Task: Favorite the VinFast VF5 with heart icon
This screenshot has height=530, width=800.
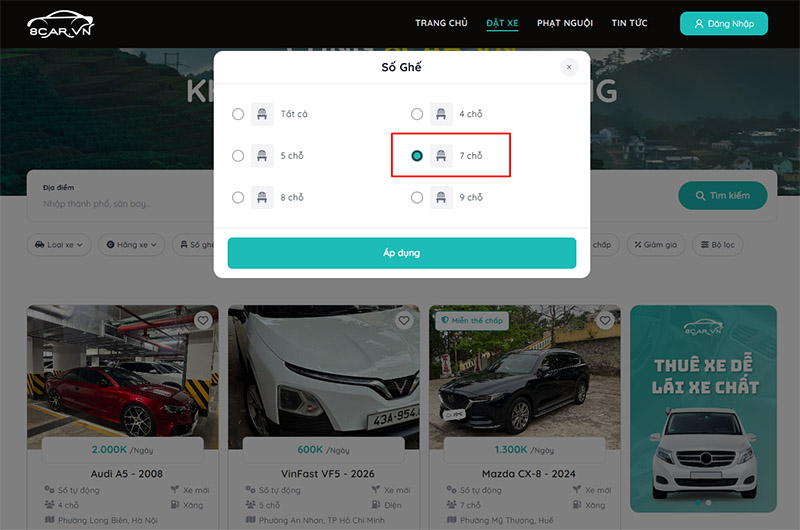Action: [404, 320]
